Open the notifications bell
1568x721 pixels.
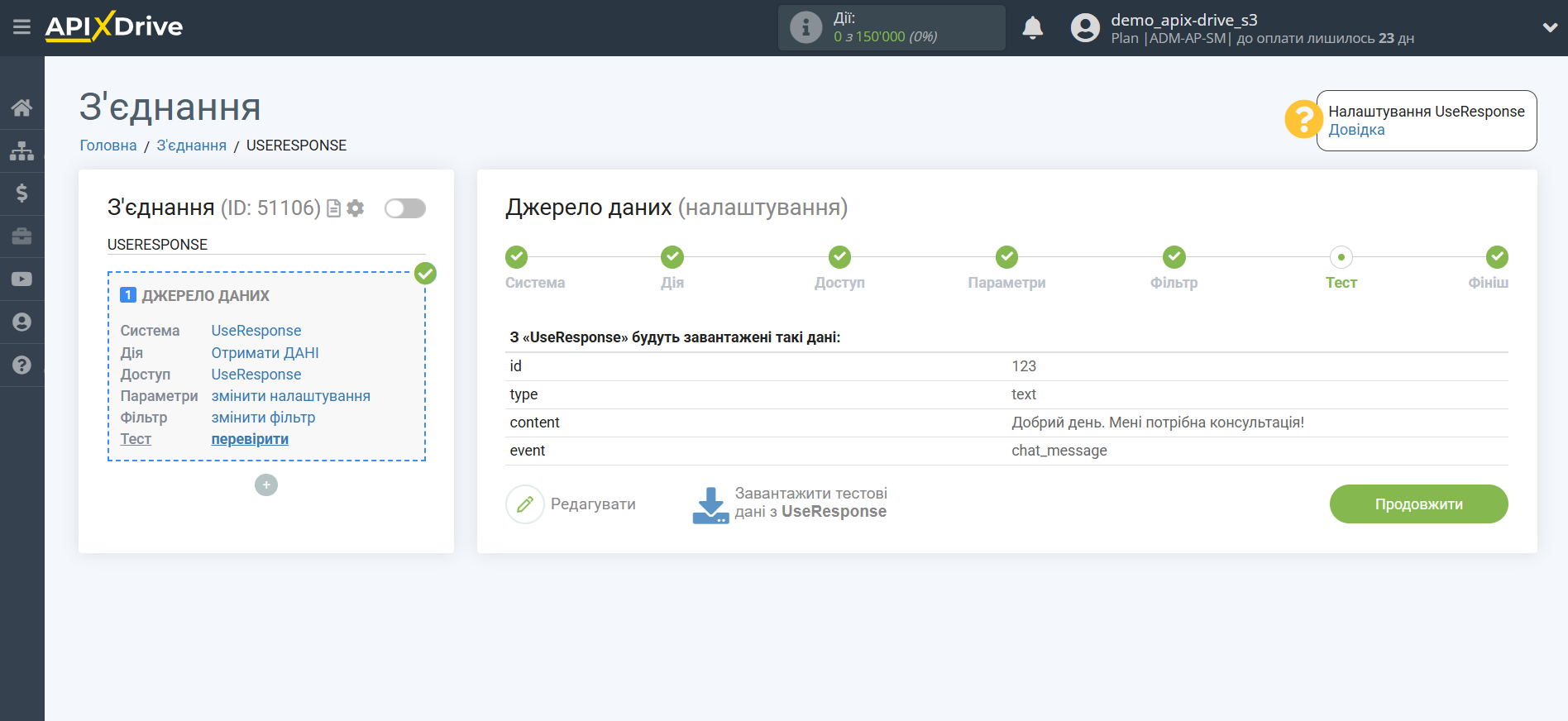(x=1032, y=28)
